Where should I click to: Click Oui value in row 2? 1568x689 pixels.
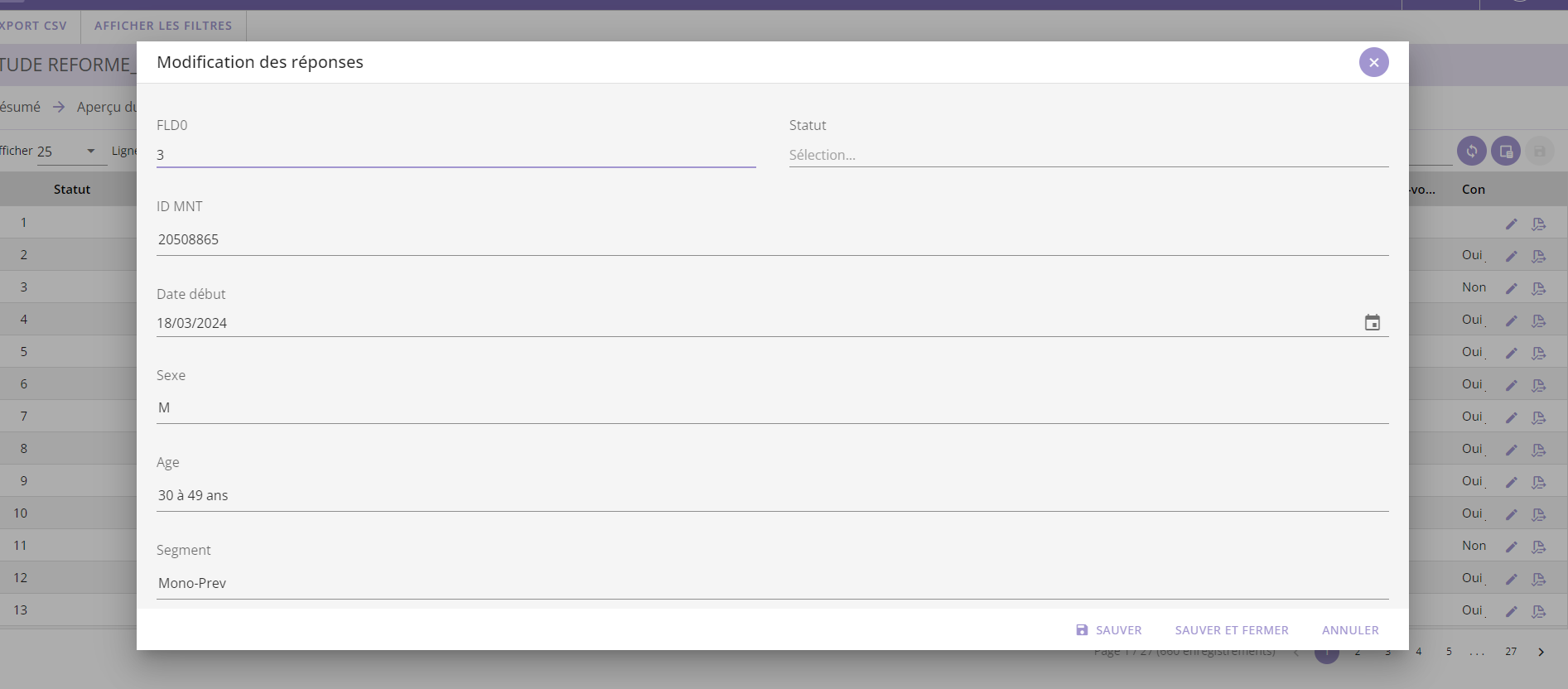click(x=1473, y=255)
